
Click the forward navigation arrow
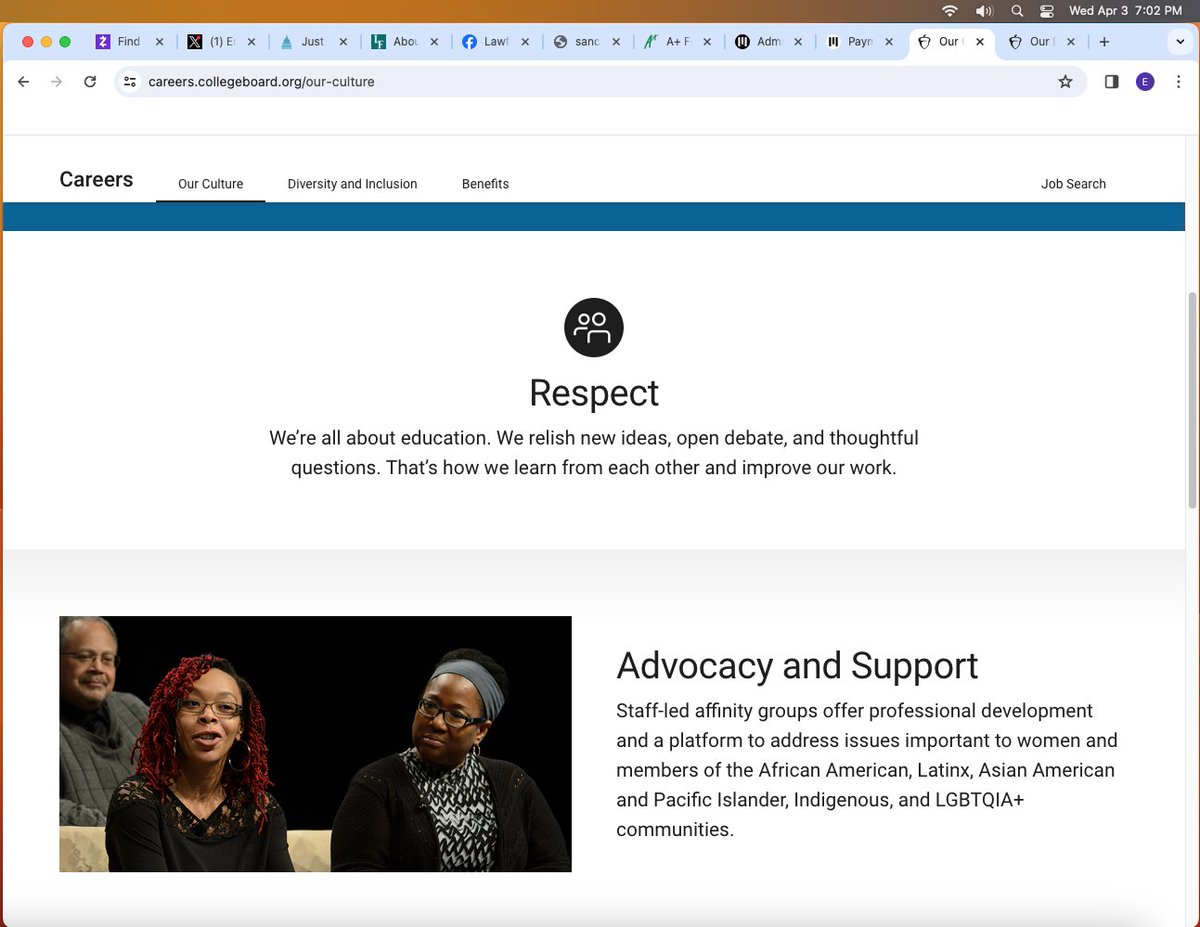57,82
